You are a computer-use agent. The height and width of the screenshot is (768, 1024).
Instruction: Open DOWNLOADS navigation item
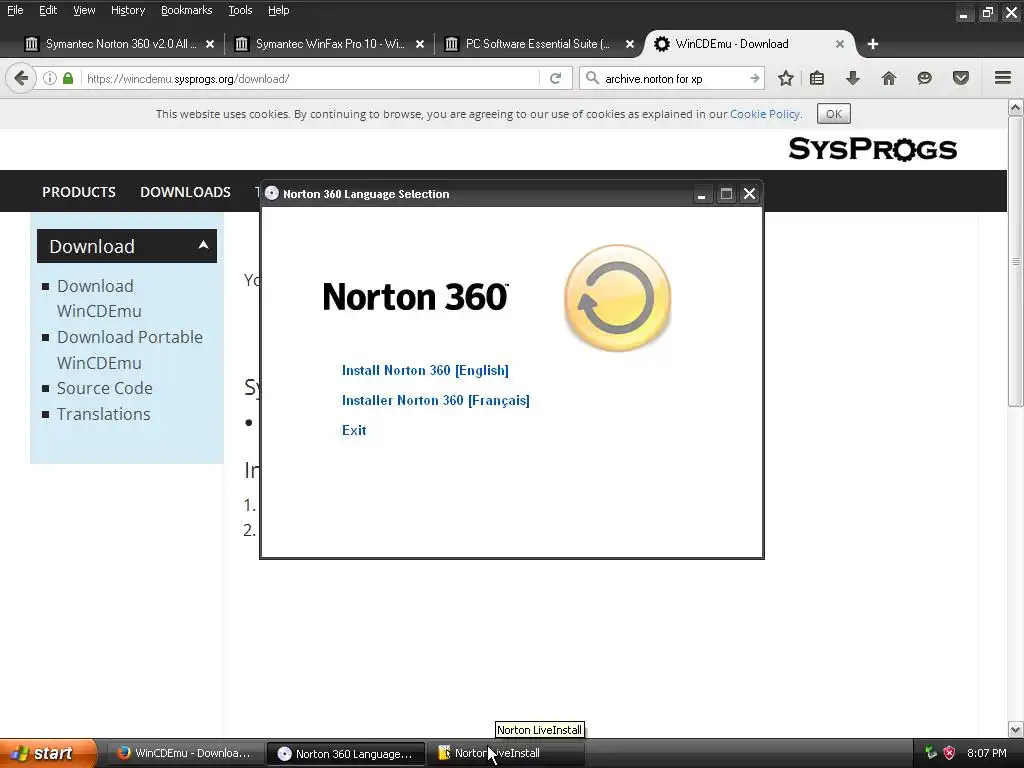185,192
